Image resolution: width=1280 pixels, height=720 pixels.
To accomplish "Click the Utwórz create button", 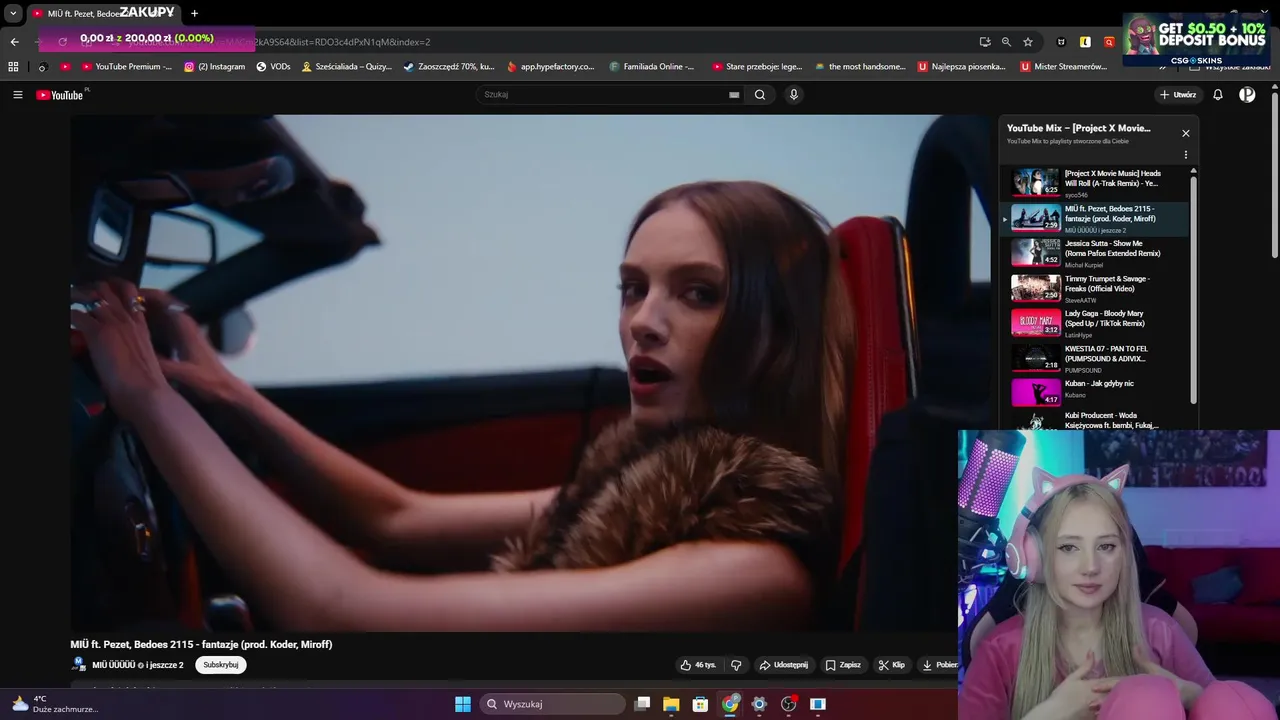I will 1178,95.
